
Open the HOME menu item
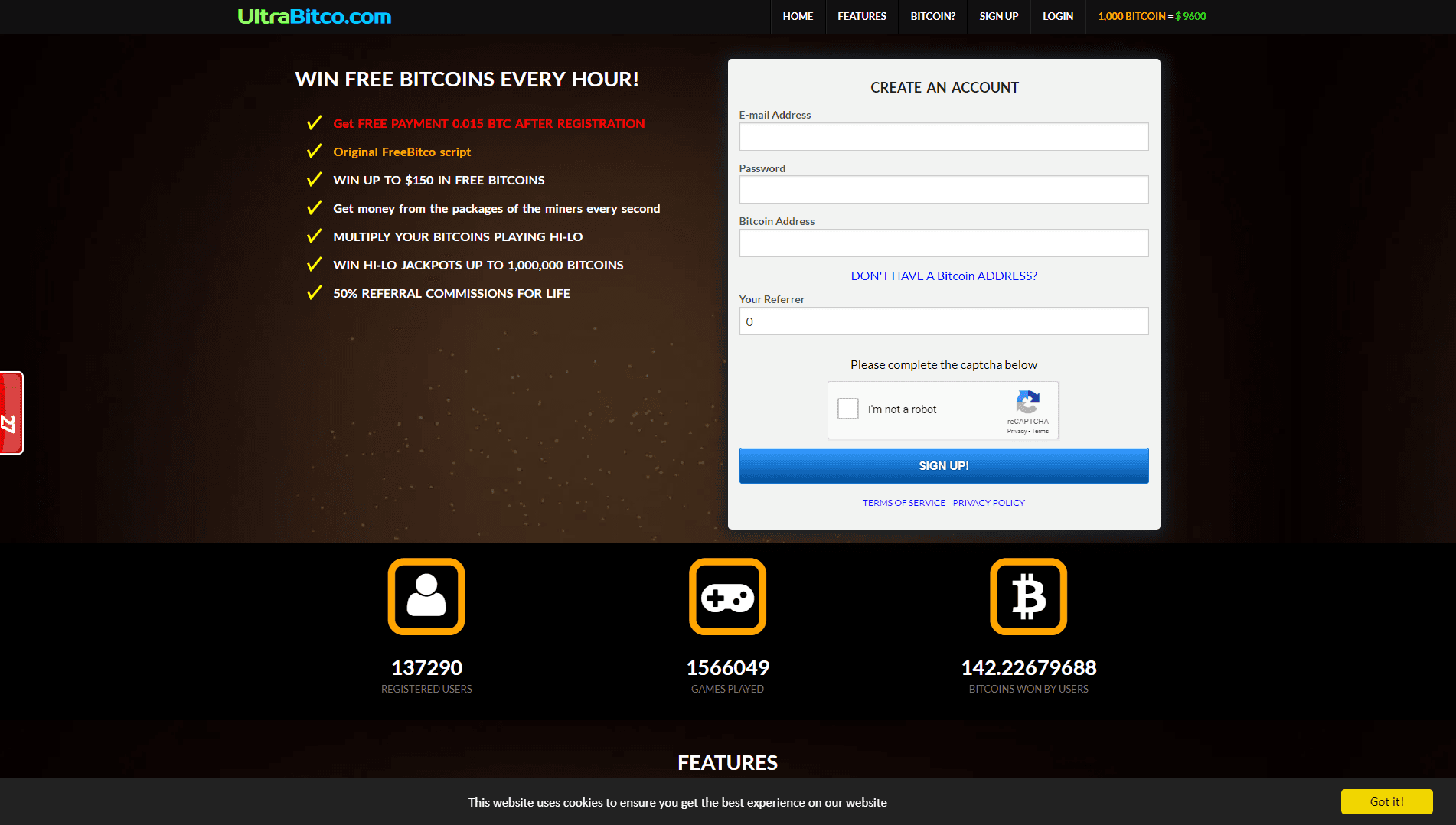coord(798,16)
